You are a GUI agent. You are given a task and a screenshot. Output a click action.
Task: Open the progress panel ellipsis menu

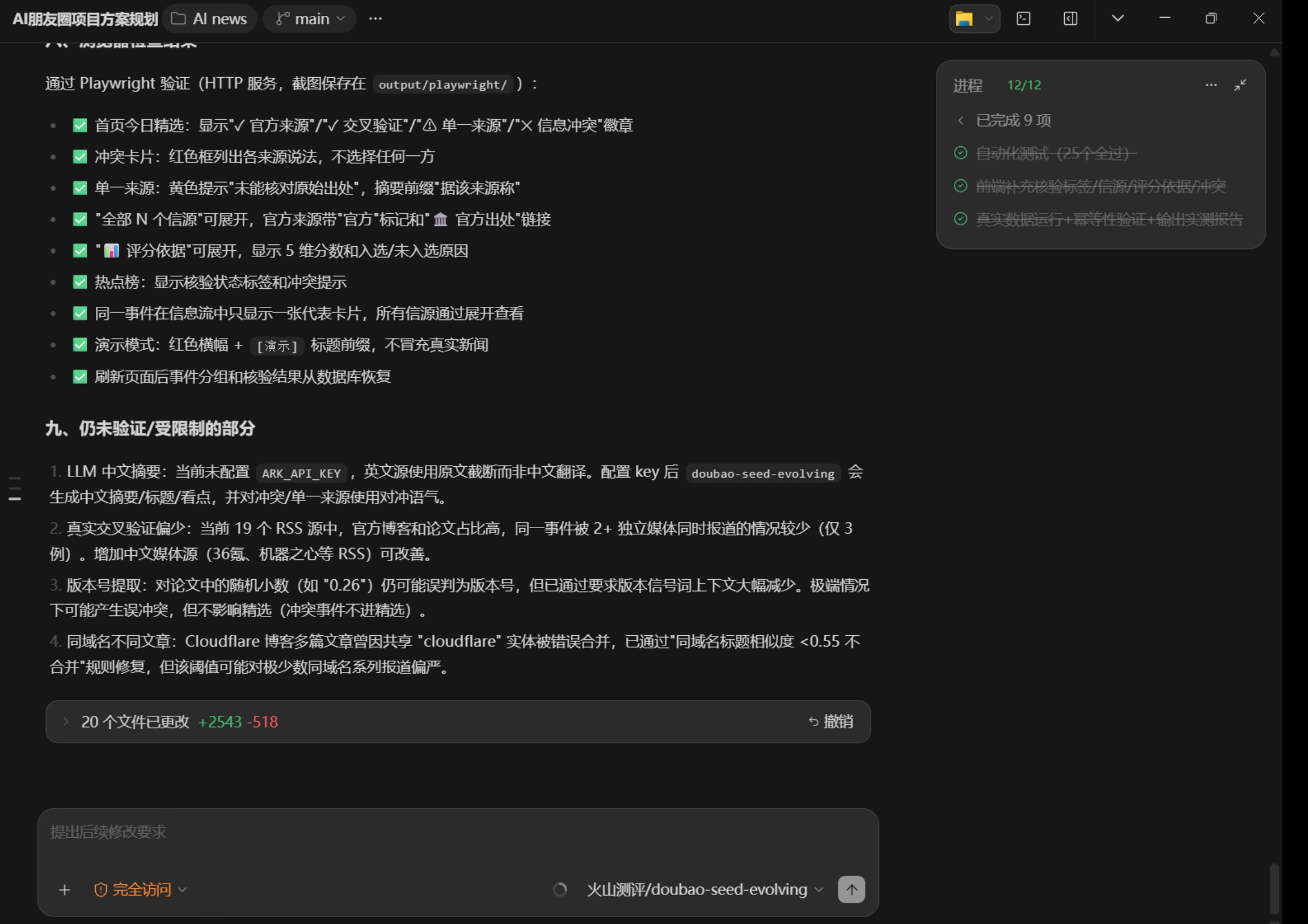(x=1211, y=85)
